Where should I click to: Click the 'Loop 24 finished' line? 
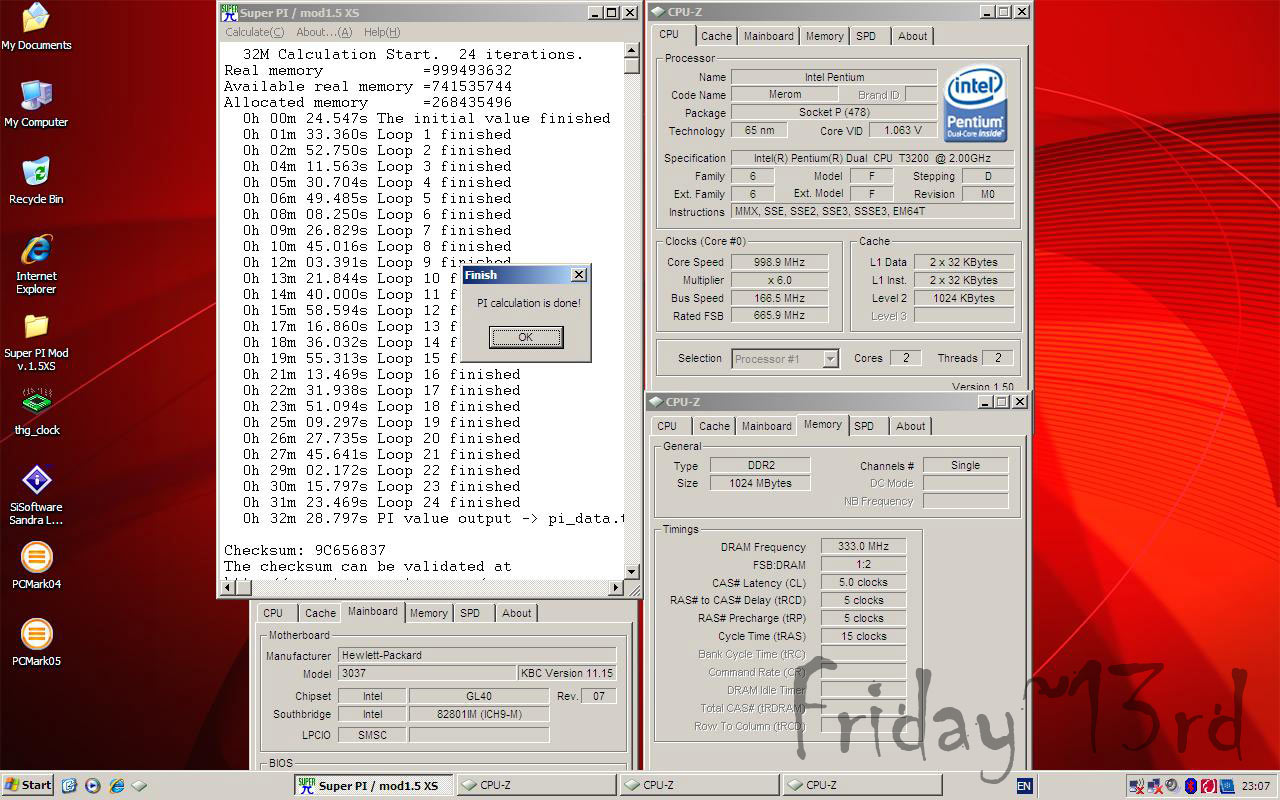click(381, 502)
